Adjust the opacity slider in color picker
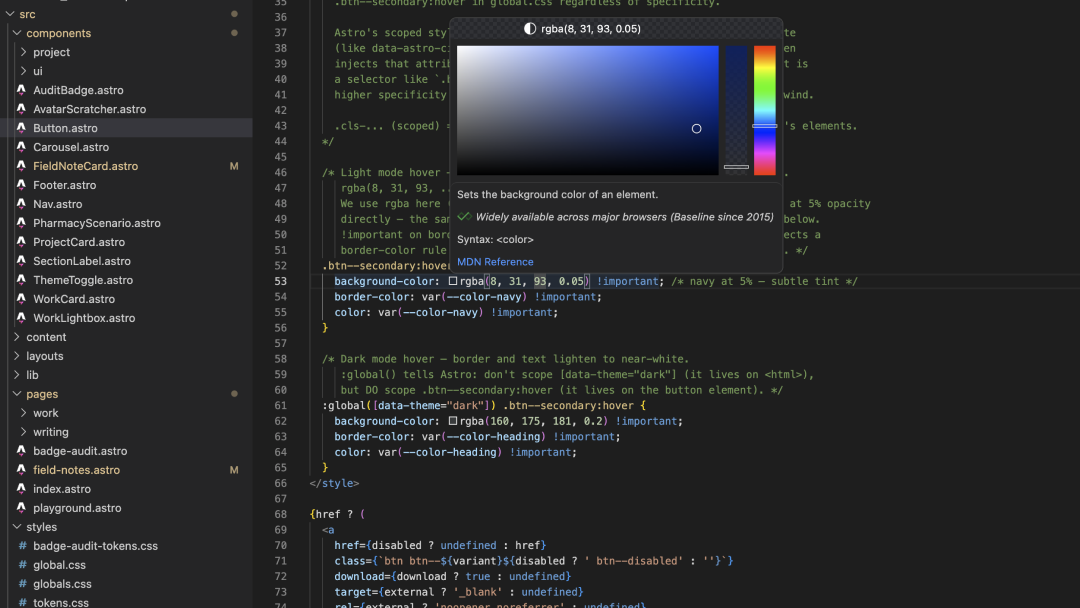 click(x=736, y=110)
